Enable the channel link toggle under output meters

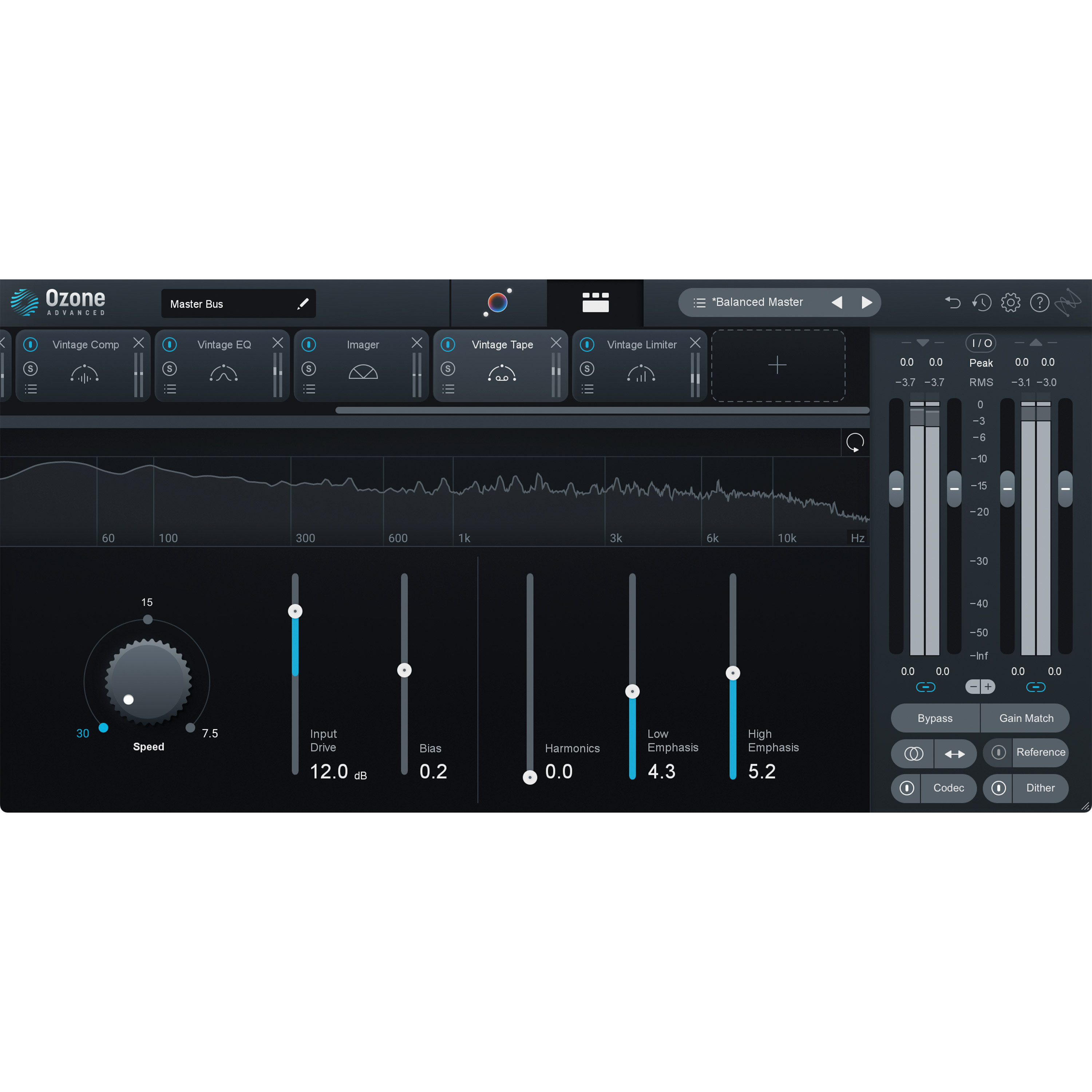[1036, 687]
